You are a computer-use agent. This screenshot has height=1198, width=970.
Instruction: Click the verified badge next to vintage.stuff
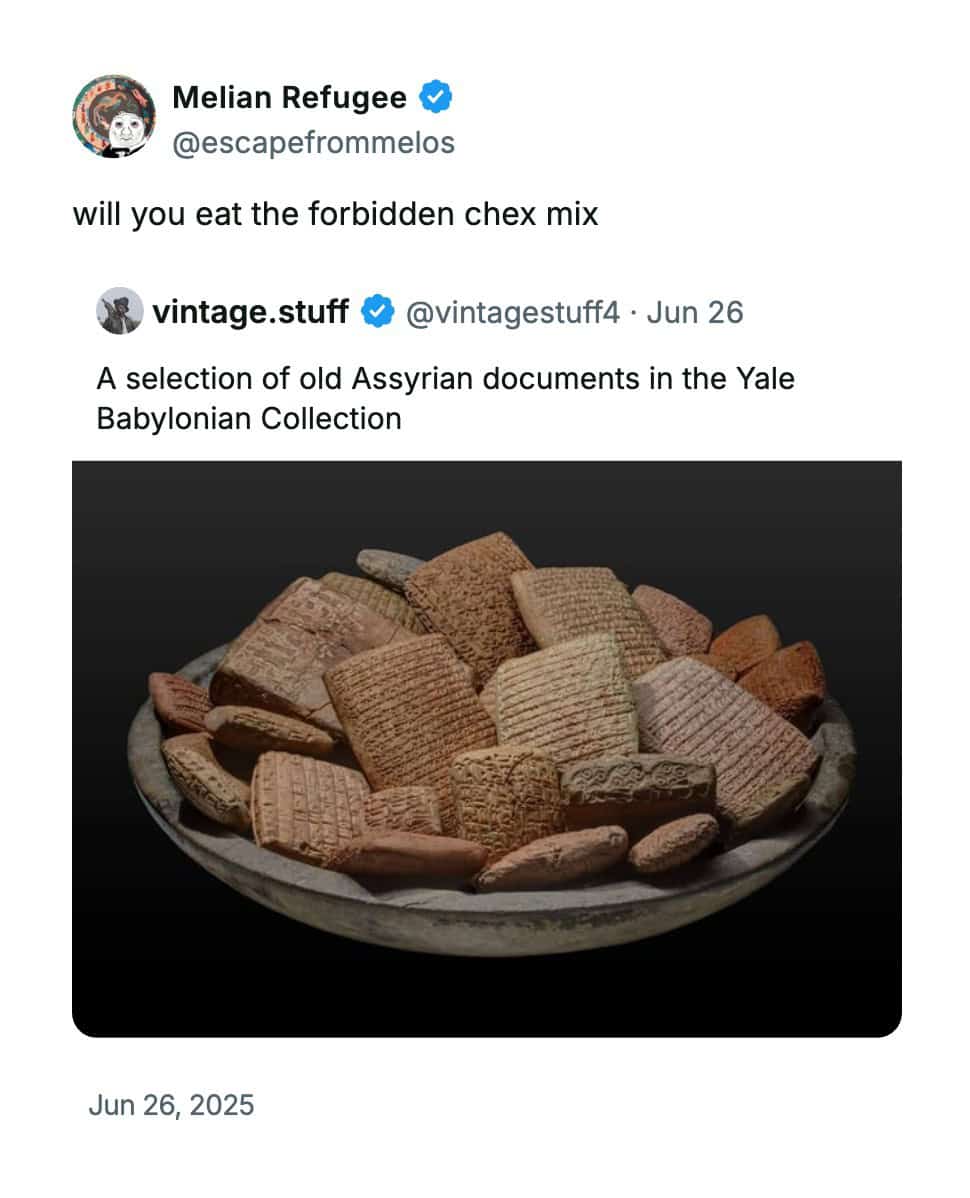[x=377, y=312]
